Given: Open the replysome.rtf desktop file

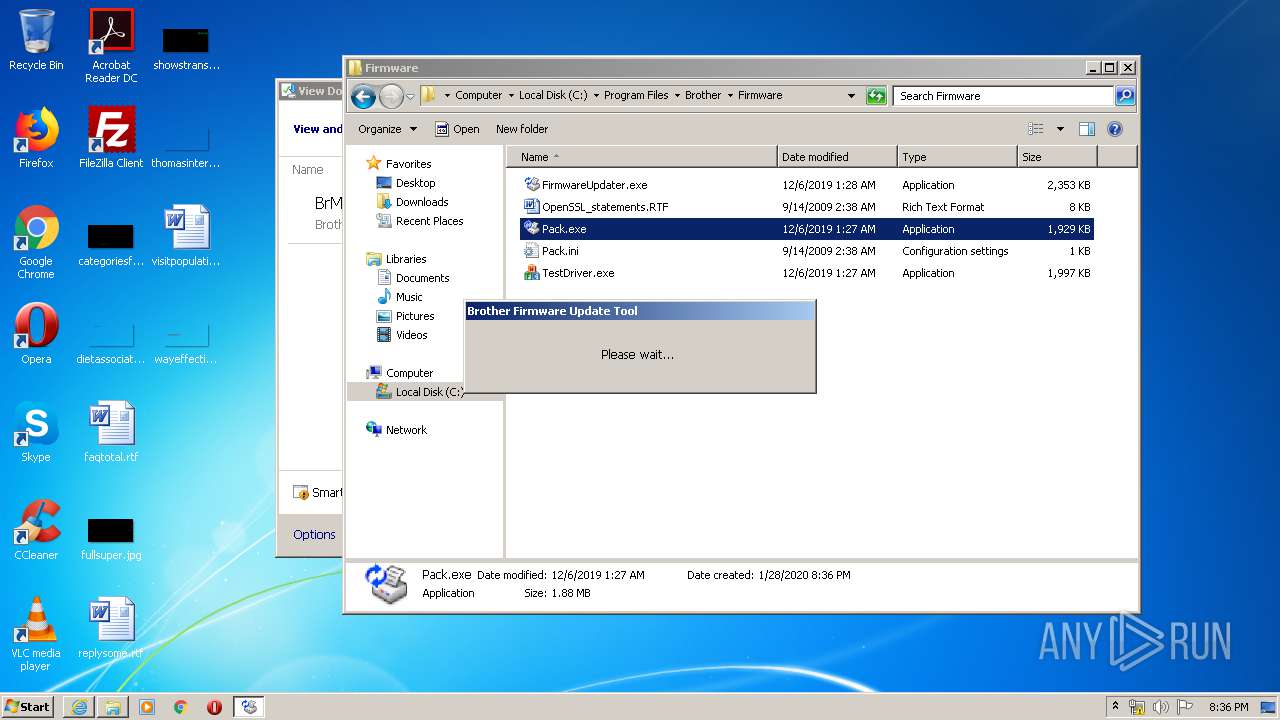Looking at the screenshot, I should (111, 628).
